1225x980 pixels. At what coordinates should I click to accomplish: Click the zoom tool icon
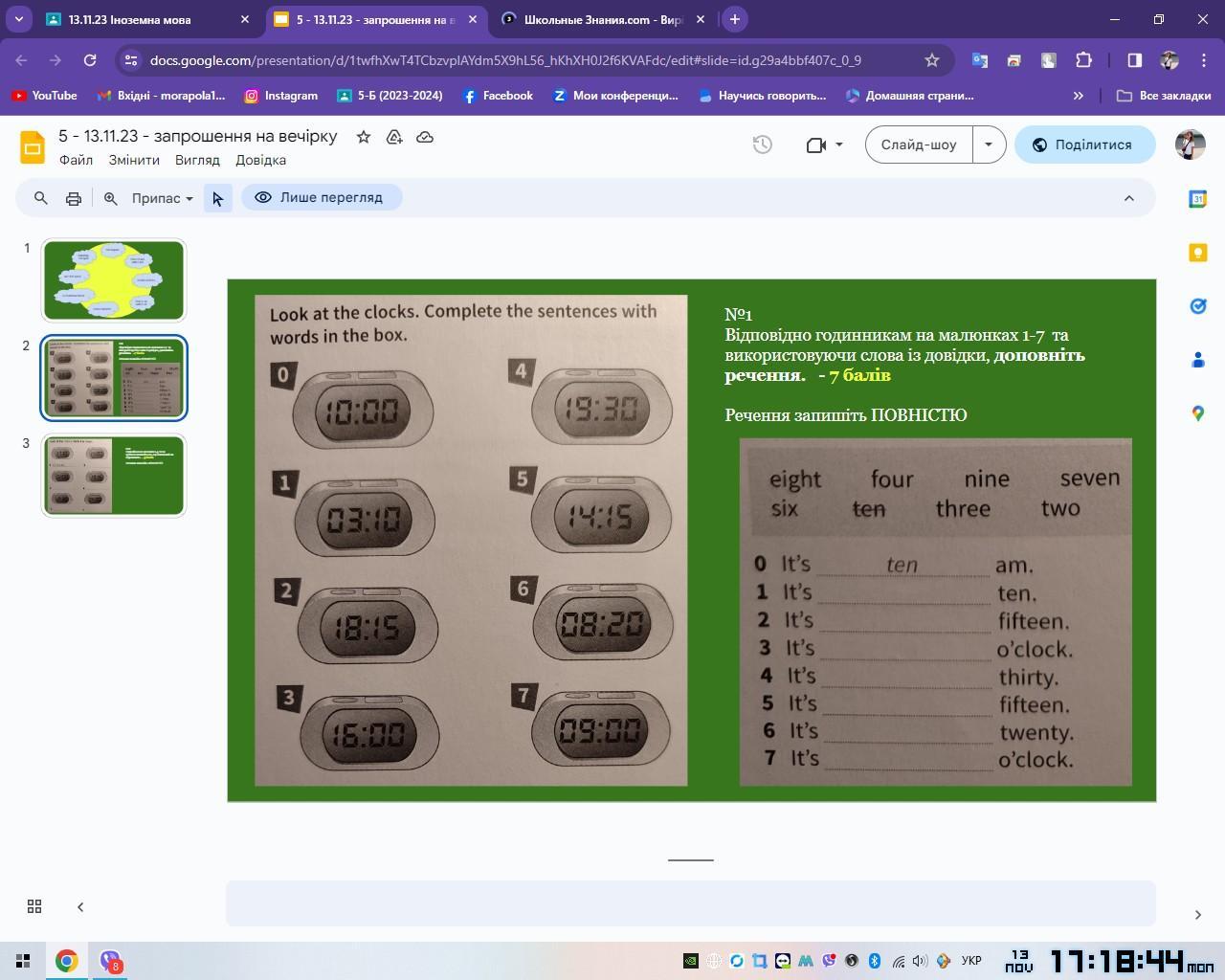pos(111,198)
